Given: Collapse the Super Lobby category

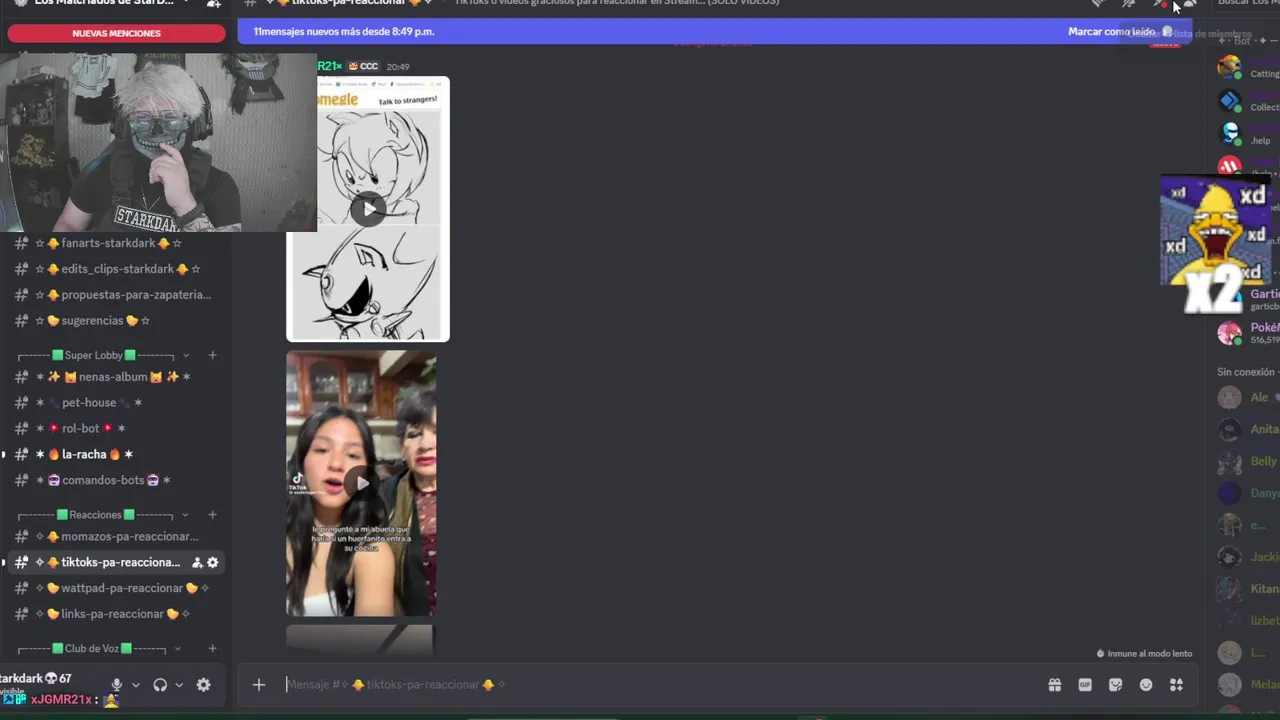Looking at the screenshot, I should pyautogui.click(x=103, y=355).
